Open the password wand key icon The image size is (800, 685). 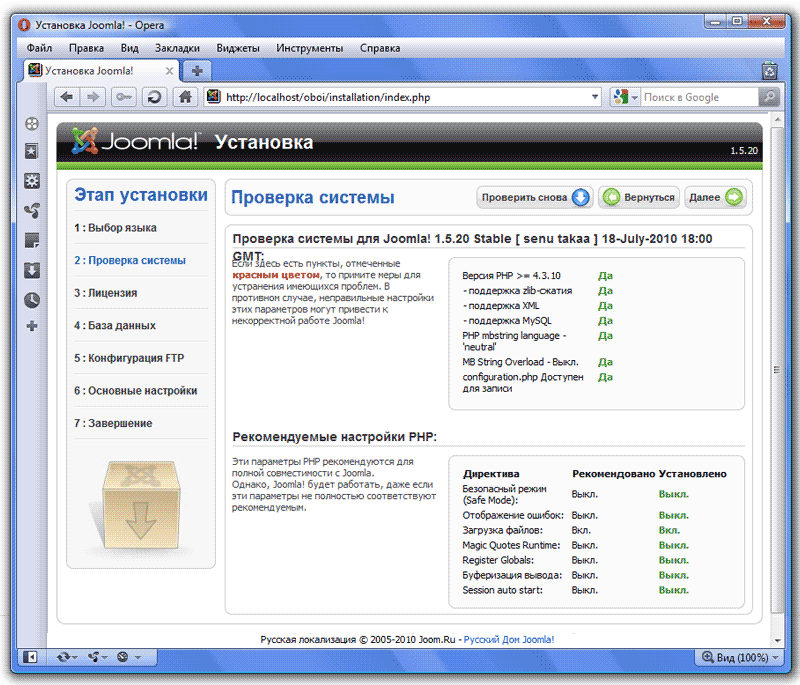124,97
